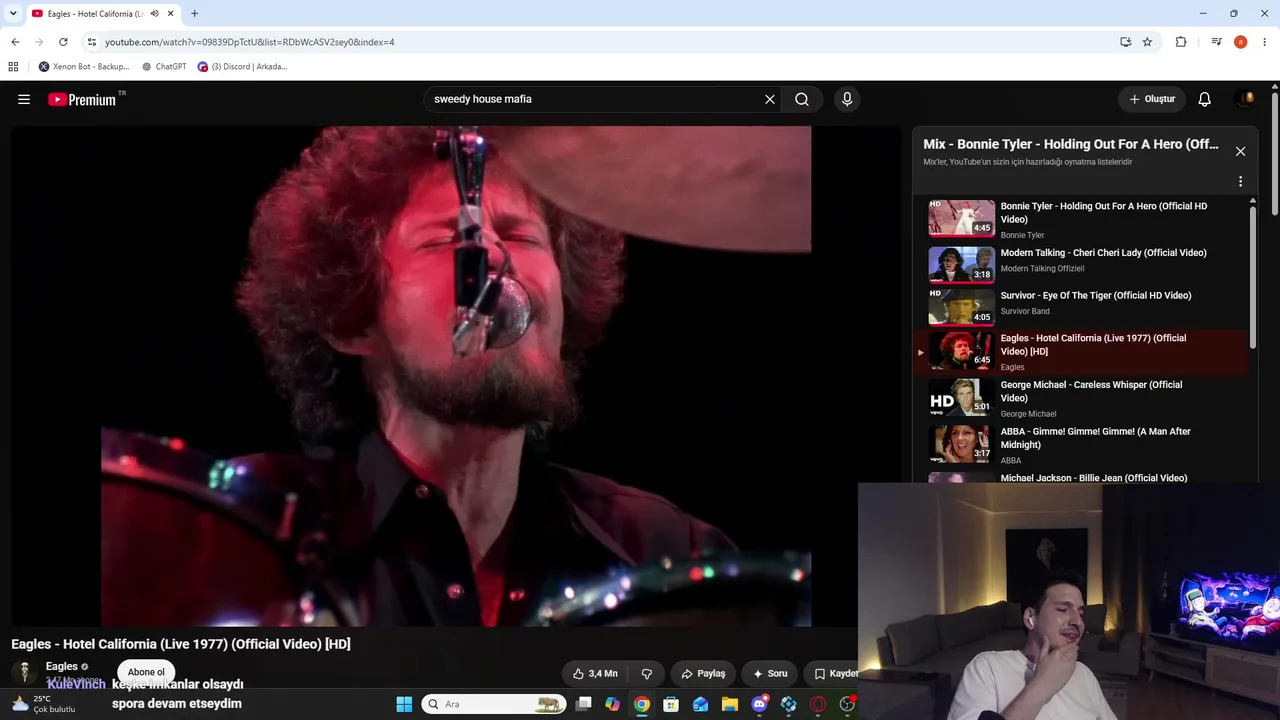Open the mix playlist three-dot menu

pyautogui.click(x=1240, y=182)
